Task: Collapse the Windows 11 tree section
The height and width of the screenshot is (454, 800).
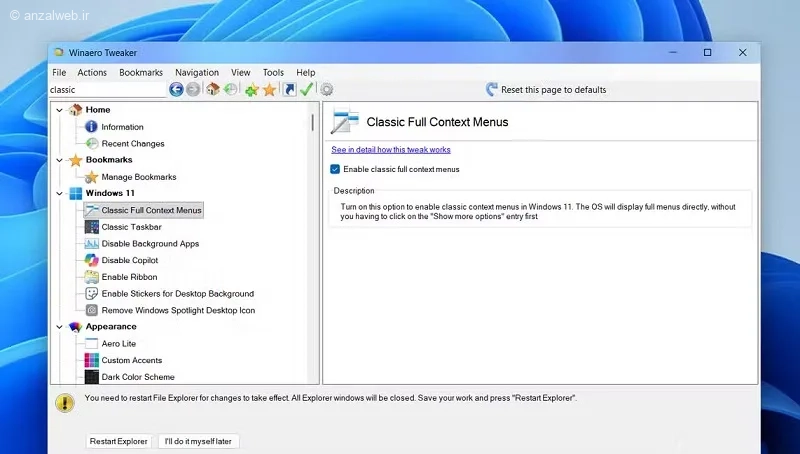Action: point(60,193)
